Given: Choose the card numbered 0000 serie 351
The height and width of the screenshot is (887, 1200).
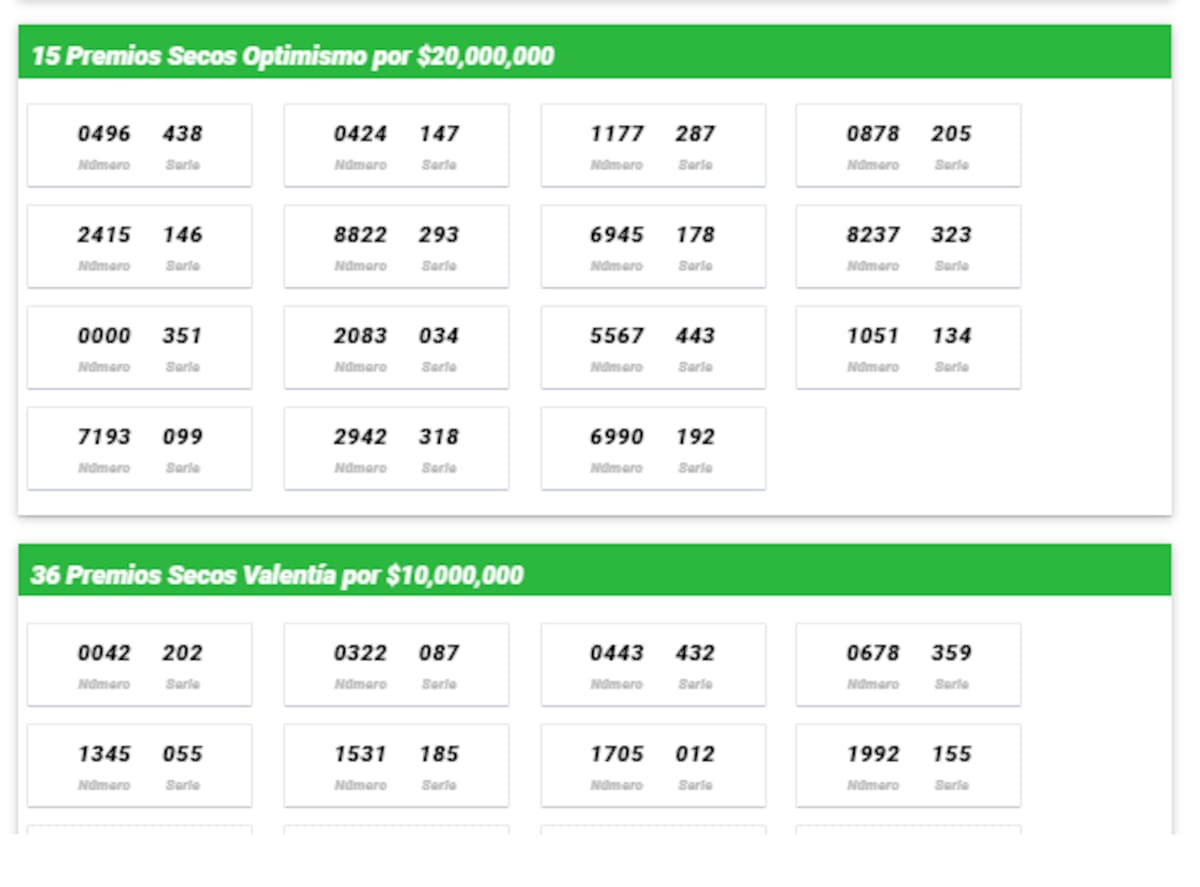Looking at the screenshot, I should tap(140, 348).
